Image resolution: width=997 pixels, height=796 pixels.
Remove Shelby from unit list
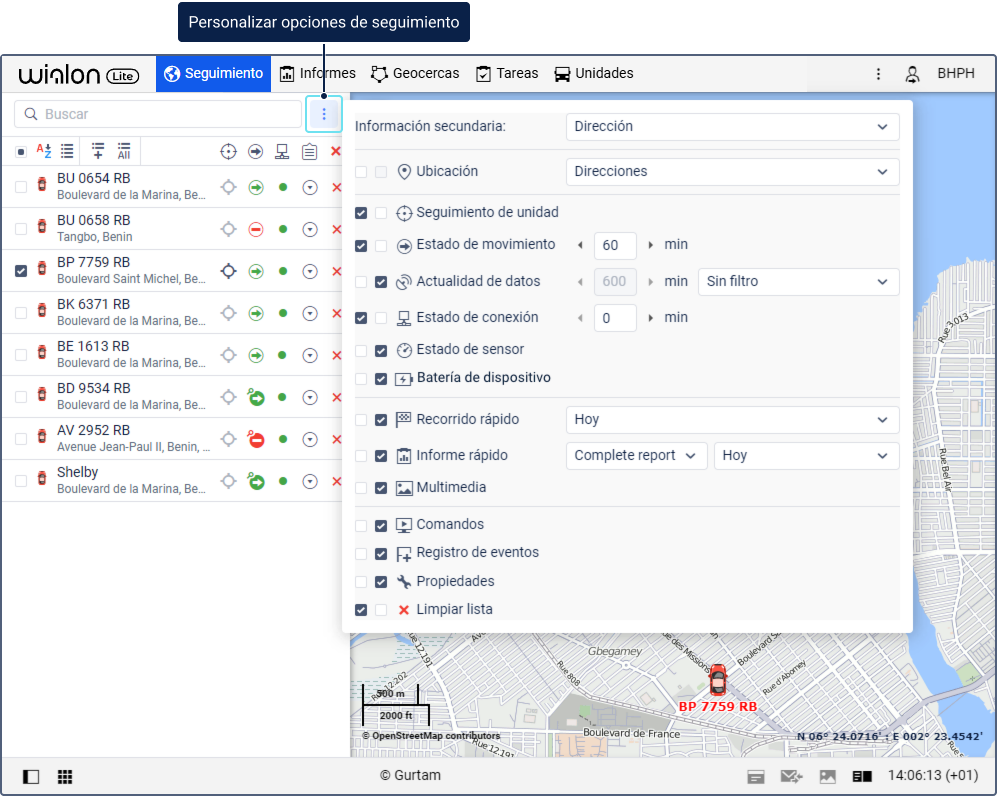point(336,481)
